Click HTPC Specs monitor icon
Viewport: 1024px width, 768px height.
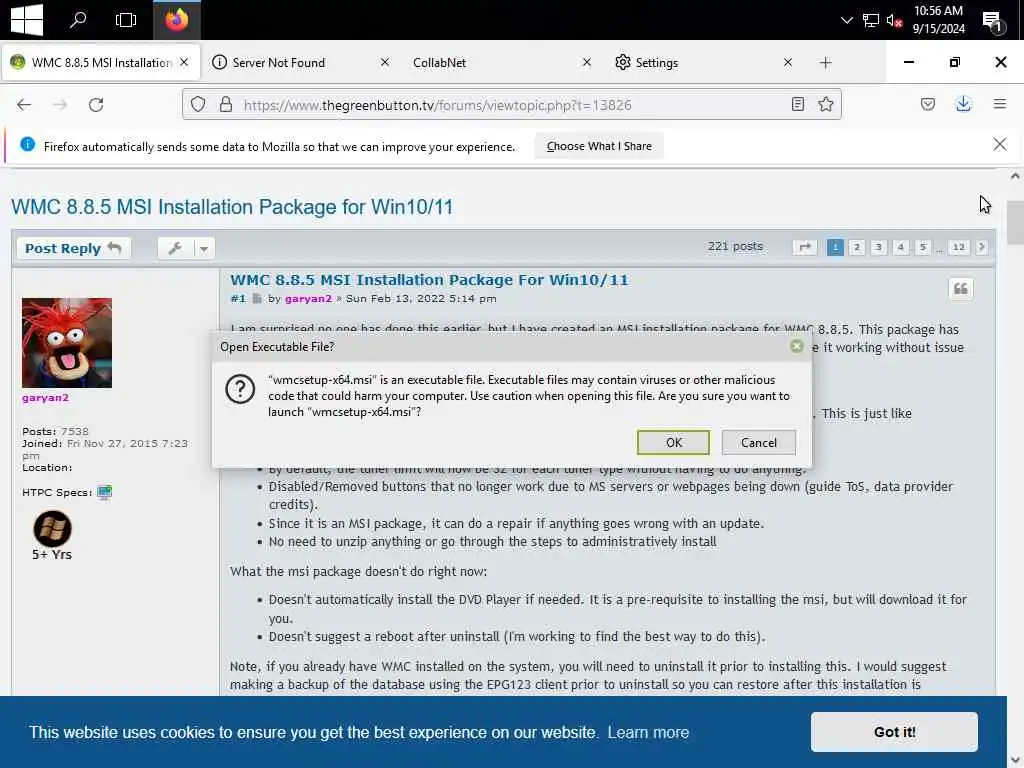coord(104,492)
